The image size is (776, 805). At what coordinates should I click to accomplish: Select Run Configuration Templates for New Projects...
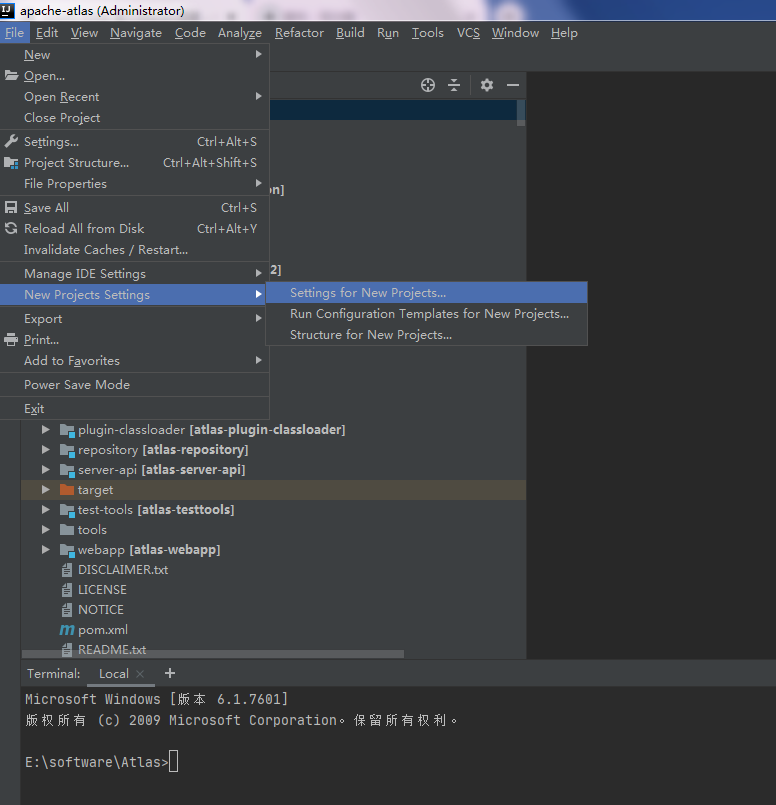pos(426,314)
